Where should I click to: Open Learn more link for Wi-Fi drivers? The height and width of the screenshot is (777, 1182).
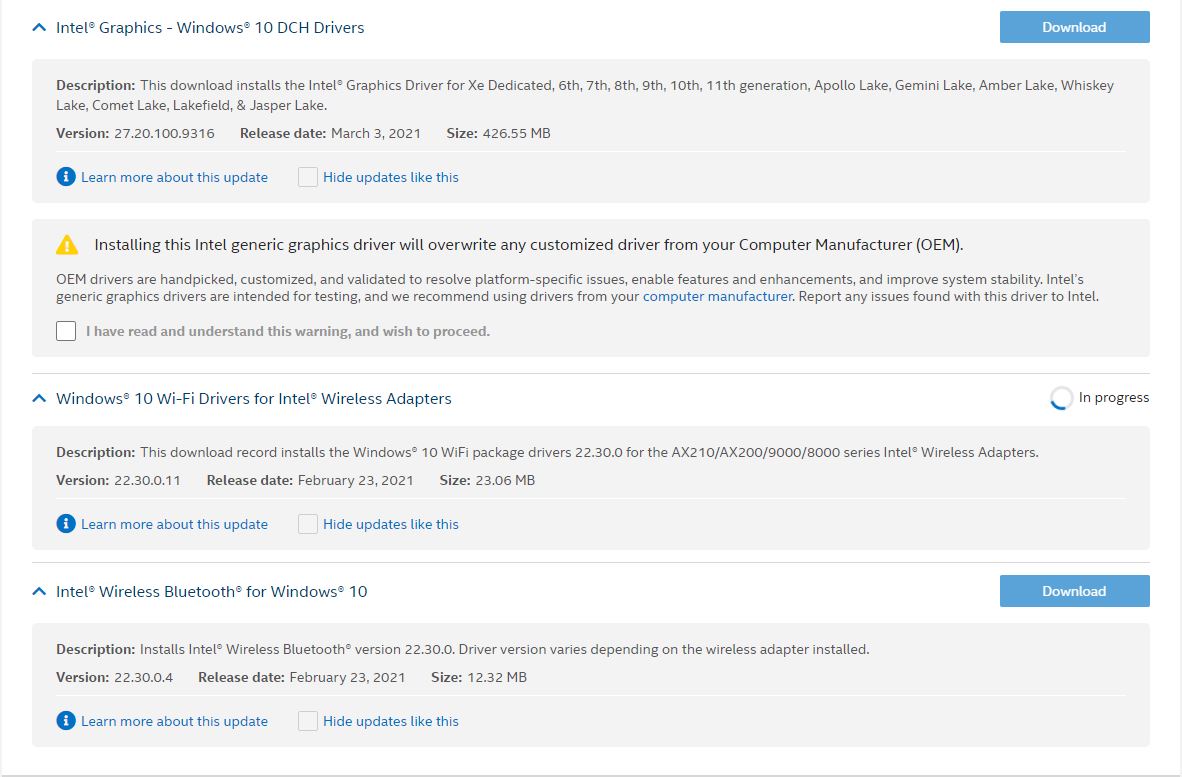point(174,524)
